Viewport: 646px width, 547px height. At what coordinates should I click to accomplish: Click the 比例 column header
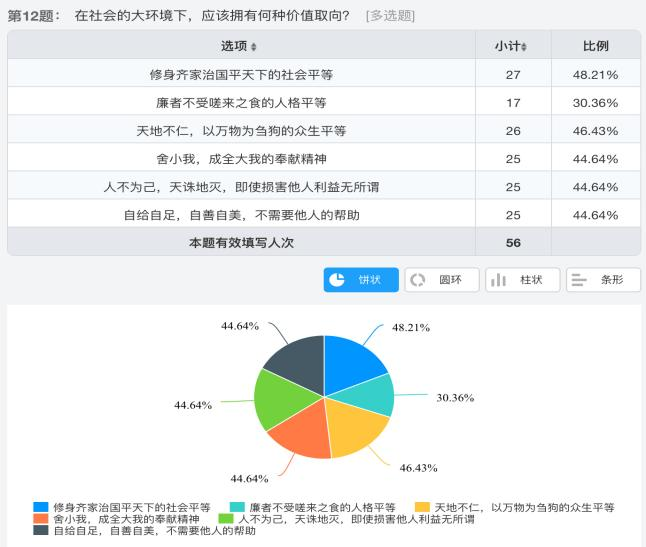click(x=596, y=46)
